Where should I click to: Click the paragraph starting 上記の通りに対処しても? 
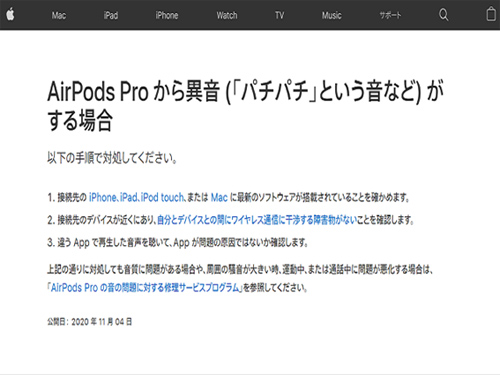[240, 278]
